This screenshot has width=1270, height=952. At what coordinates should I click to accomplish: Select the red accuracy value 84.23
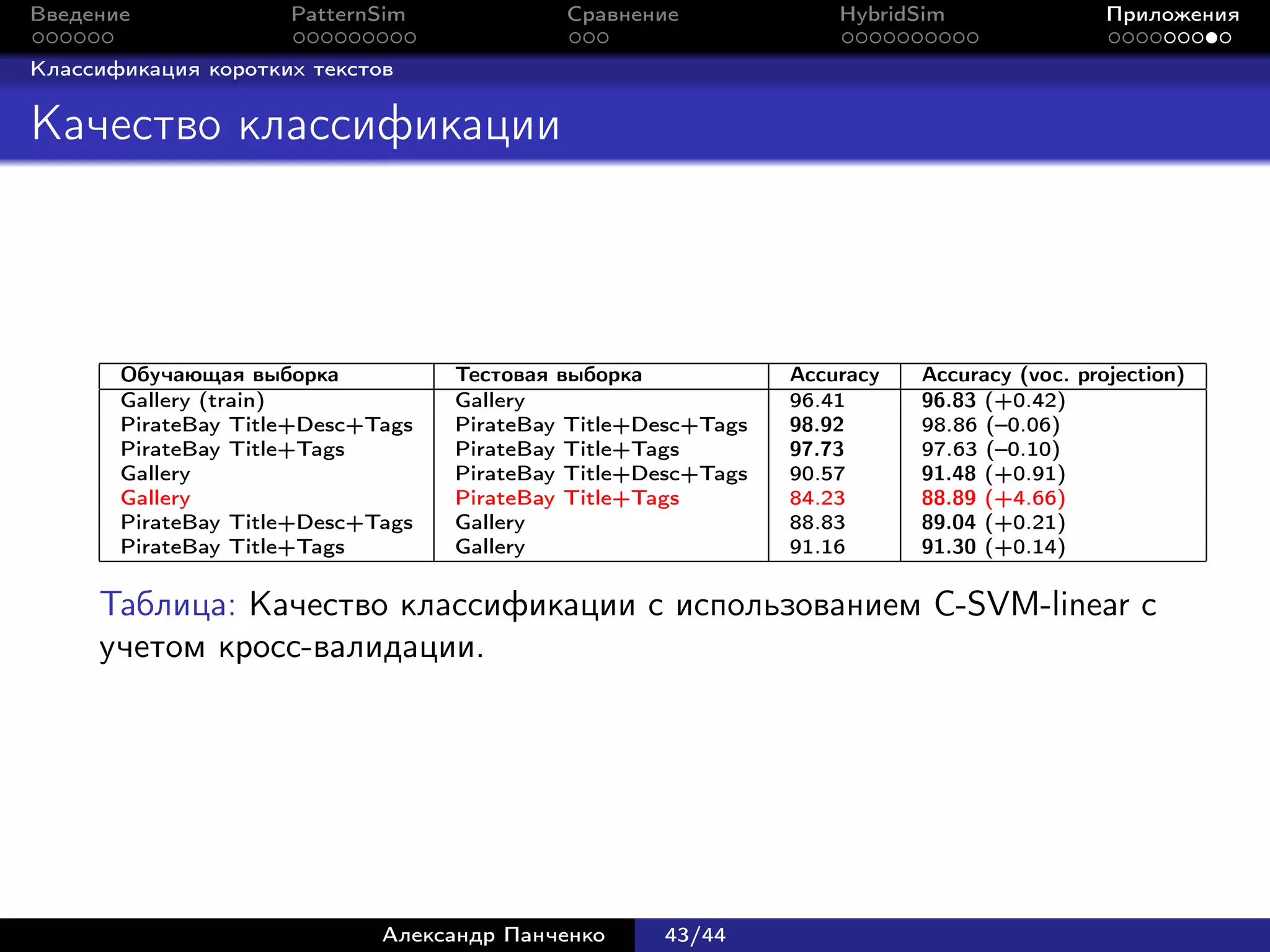tap(817, 498)
